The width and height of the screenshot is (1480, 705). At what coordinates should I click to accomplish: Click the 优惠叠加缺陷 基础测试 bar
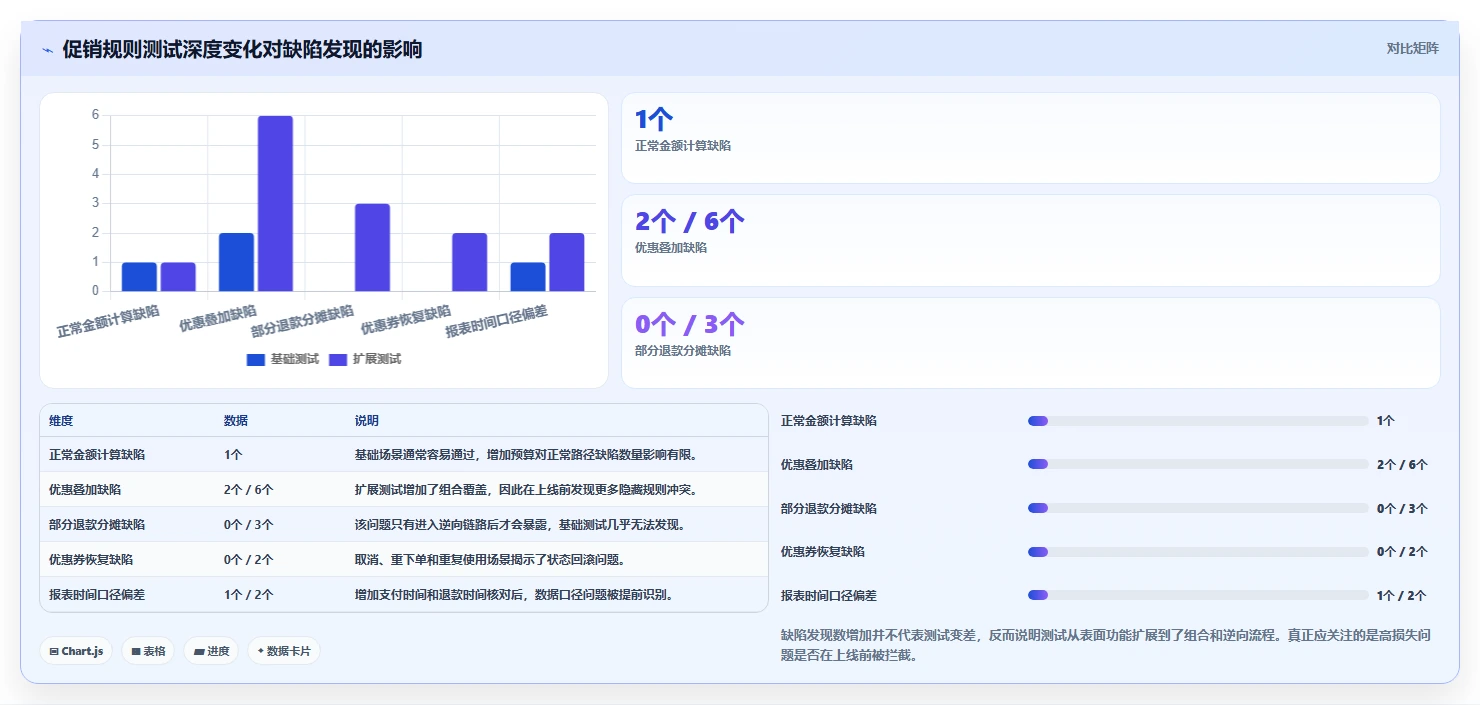click(x=236, y=262)
